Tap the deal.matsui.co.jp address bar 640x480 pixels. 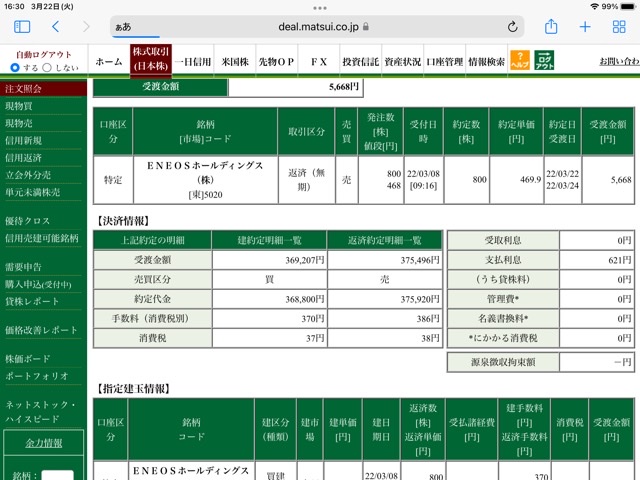[317, 27]
